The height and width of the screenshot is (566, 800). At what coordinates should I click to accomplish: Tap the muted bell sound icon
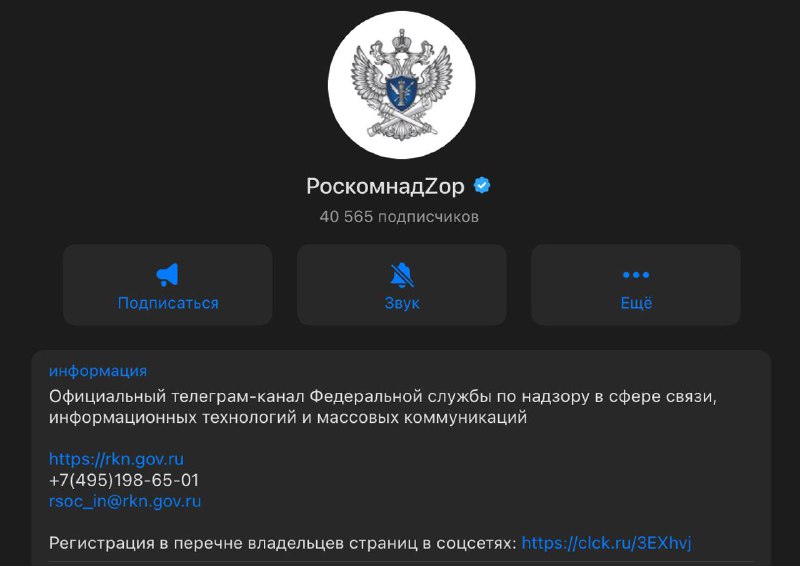pyautogui.click(x=402, y=275)
